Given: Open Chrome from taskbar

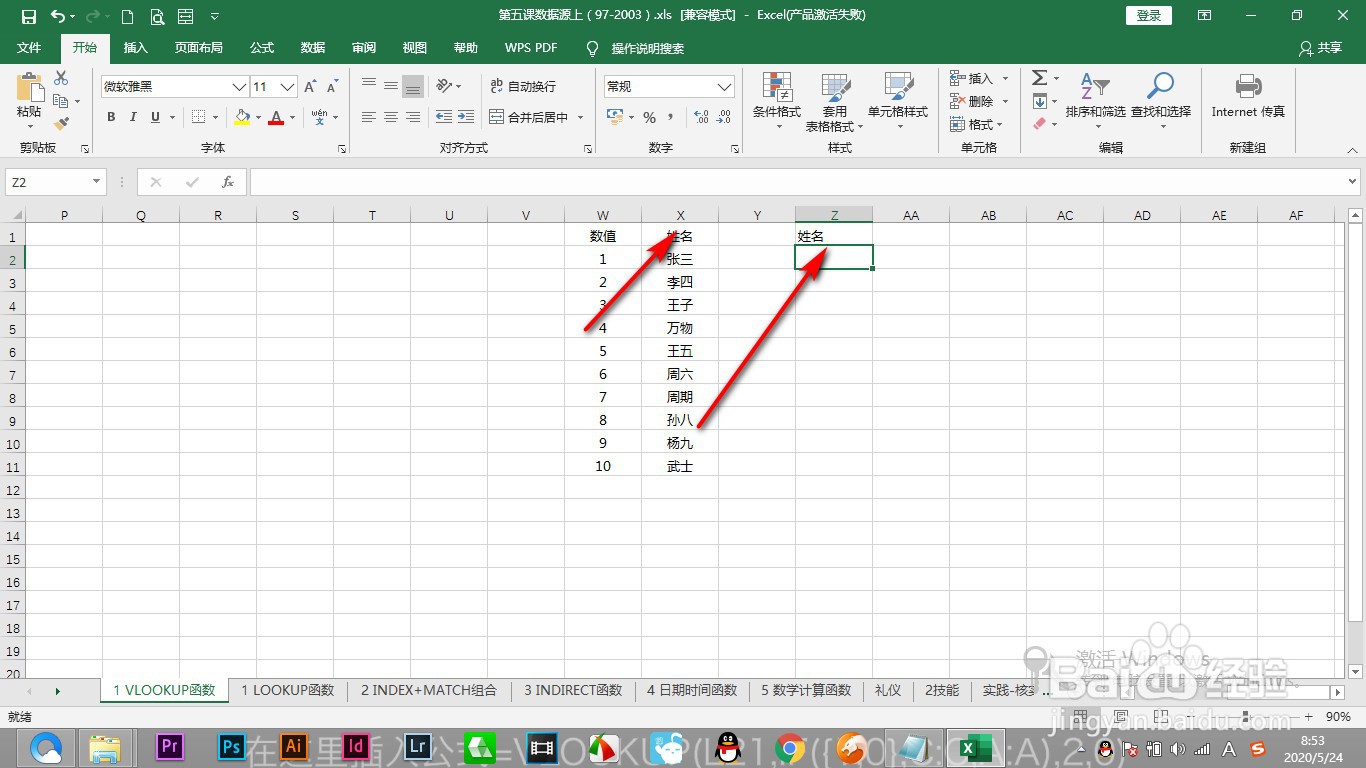Looking at the screenshot, I should [790, 747].
